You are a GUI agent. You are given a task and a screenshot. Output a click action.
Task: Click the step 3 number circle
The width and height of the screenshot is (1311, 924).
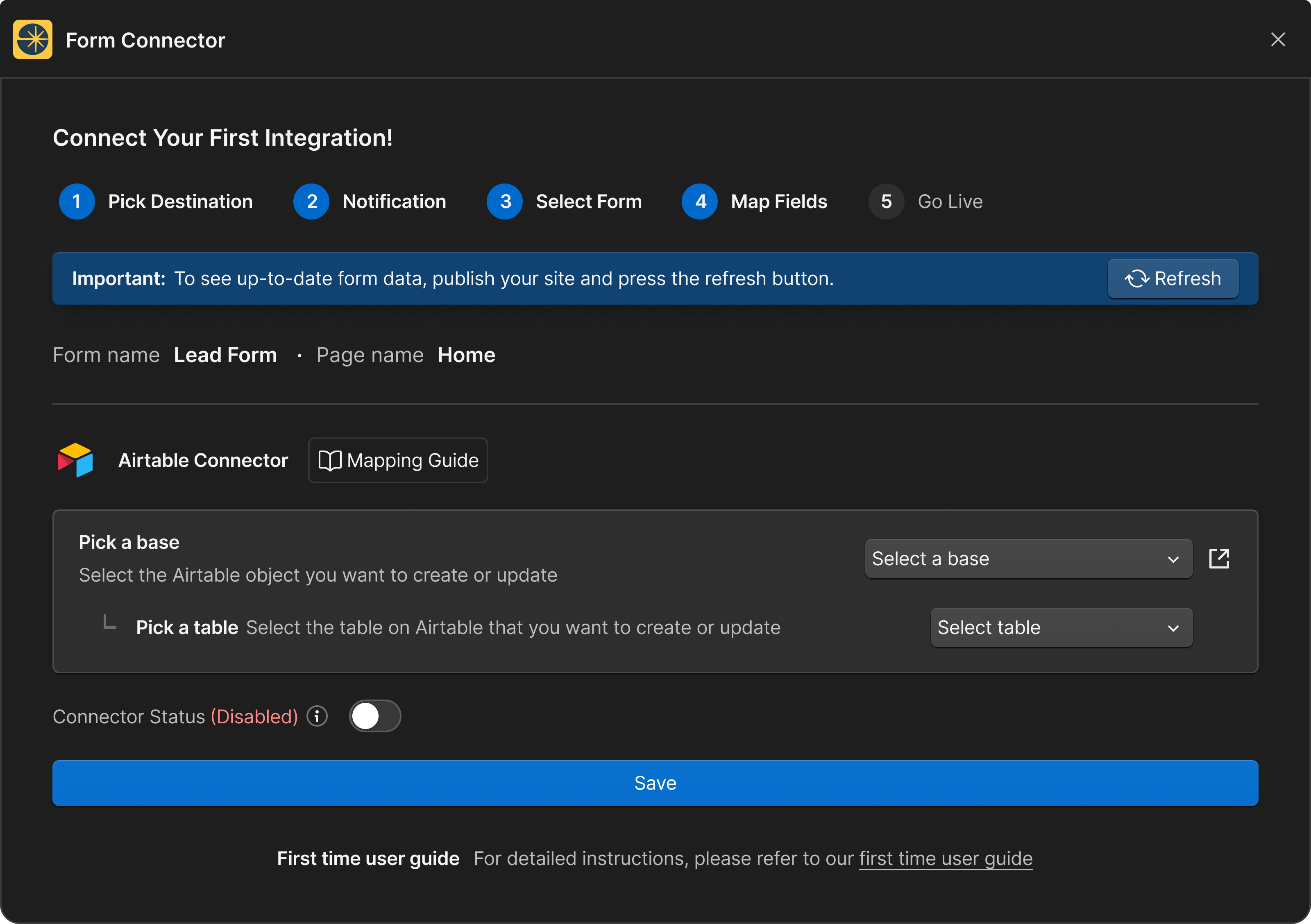(505, 202)
